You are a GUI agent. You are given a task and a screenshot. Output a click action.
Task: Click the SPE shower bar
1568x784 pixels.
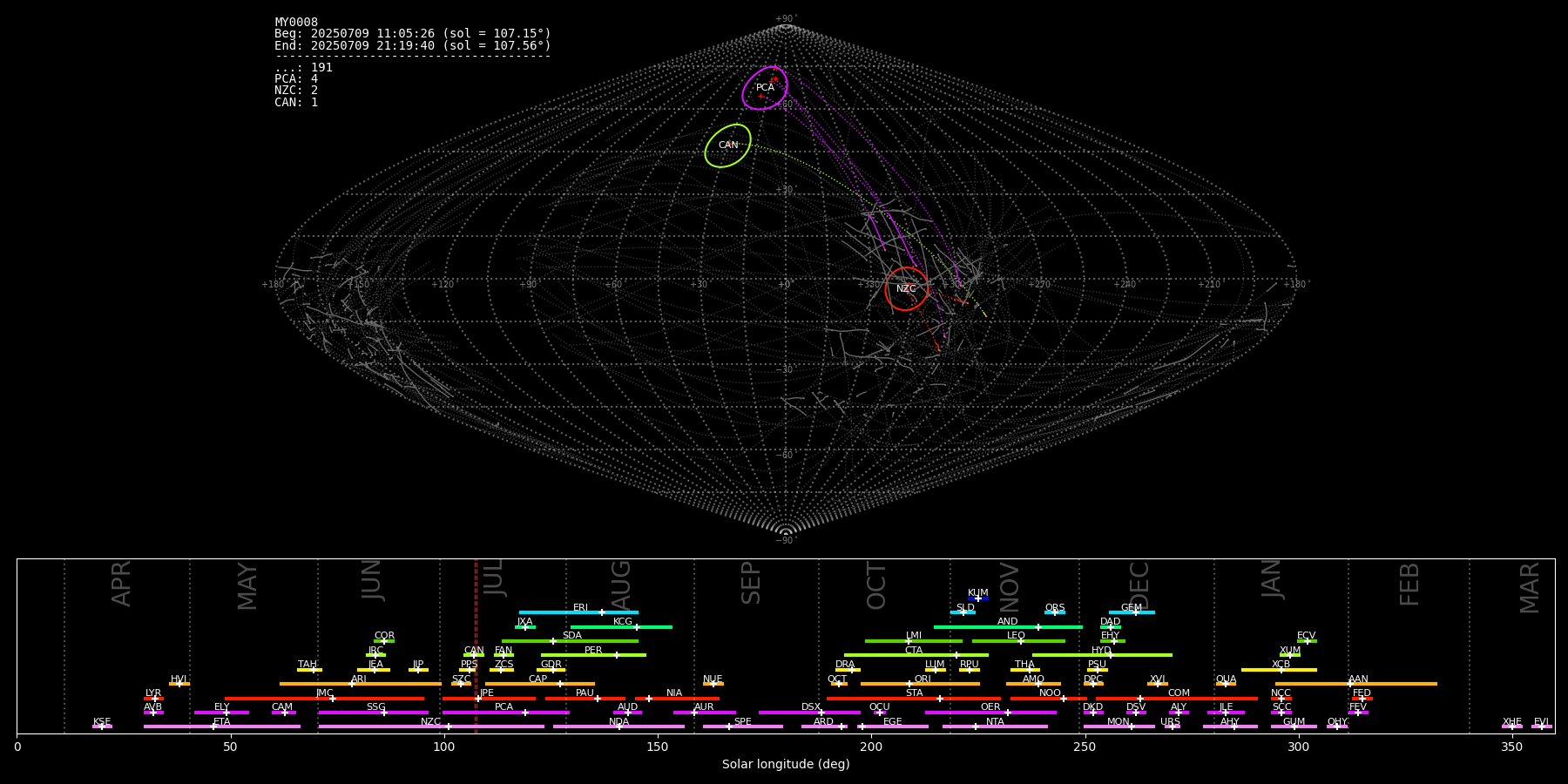(743, 727)
